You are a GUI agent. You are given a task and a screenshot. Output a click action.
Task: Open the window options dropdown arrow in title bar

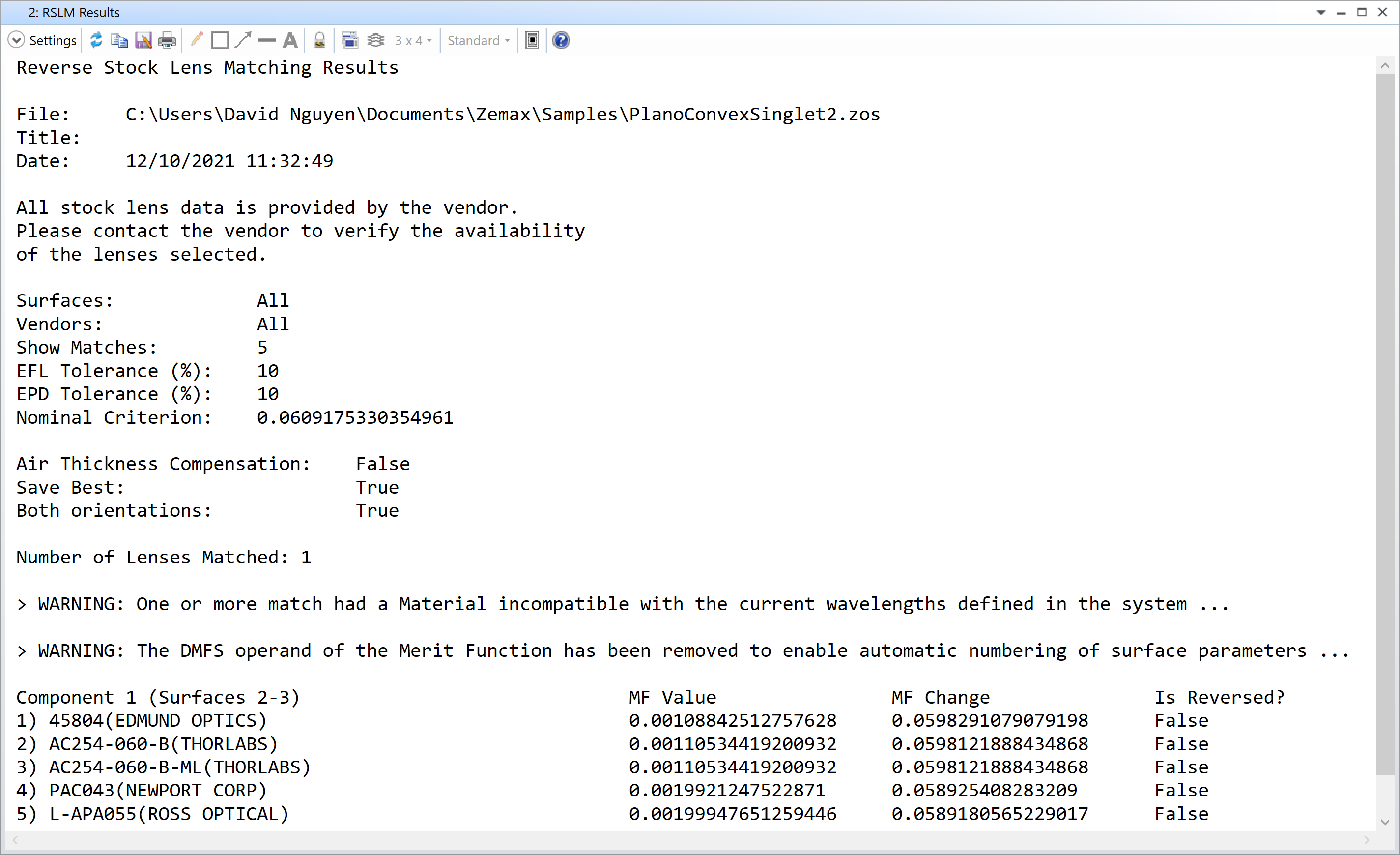point(1321,12)
